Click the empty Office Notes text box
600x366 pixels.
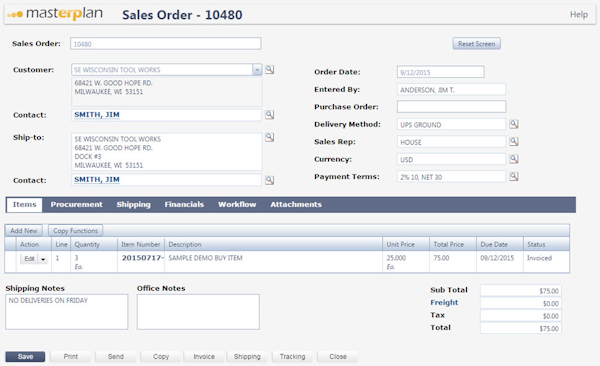198,312
